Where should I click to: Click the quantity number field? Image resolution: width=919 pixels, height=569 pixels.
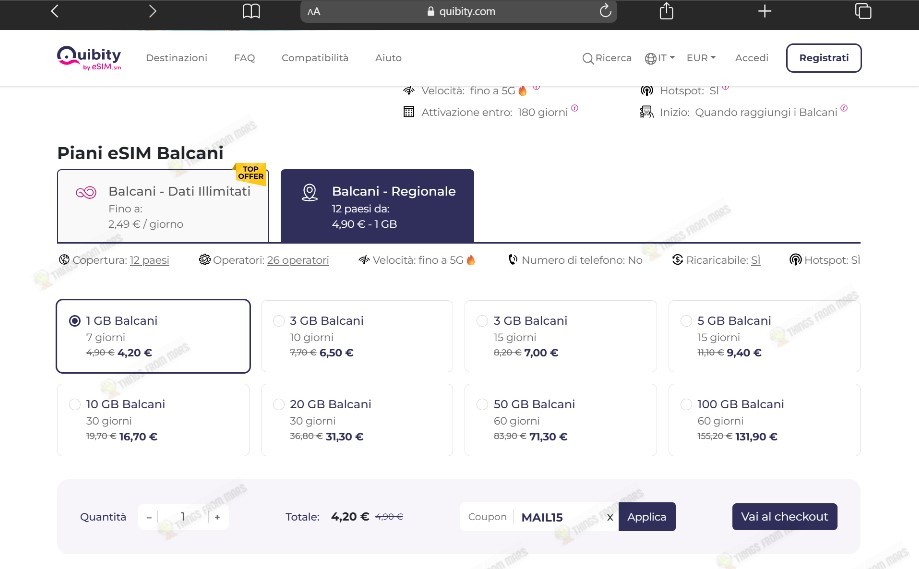[x=183, y=517]
